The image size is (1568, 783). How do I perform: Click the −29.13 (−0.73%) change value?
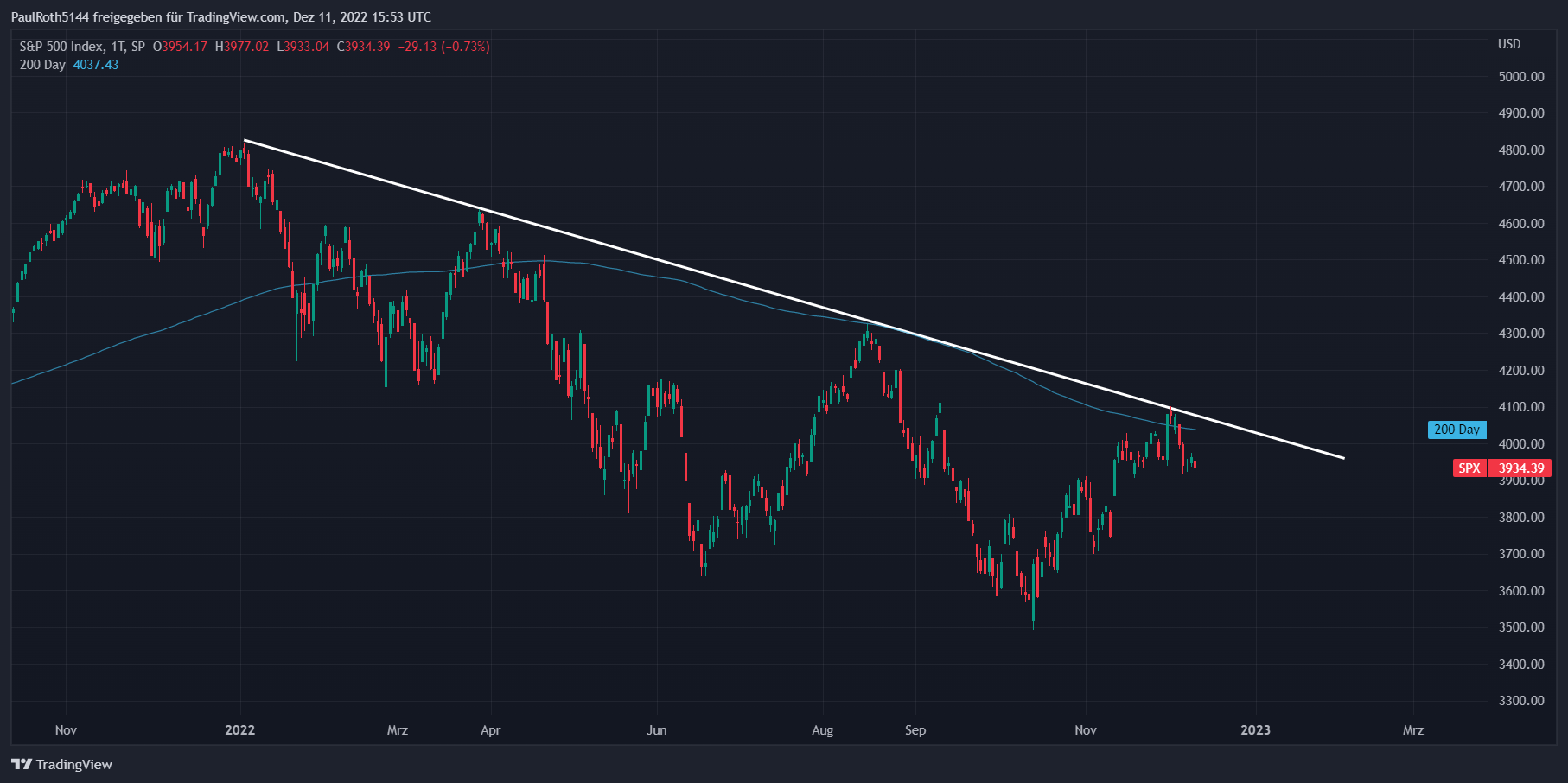click(443, 47)
